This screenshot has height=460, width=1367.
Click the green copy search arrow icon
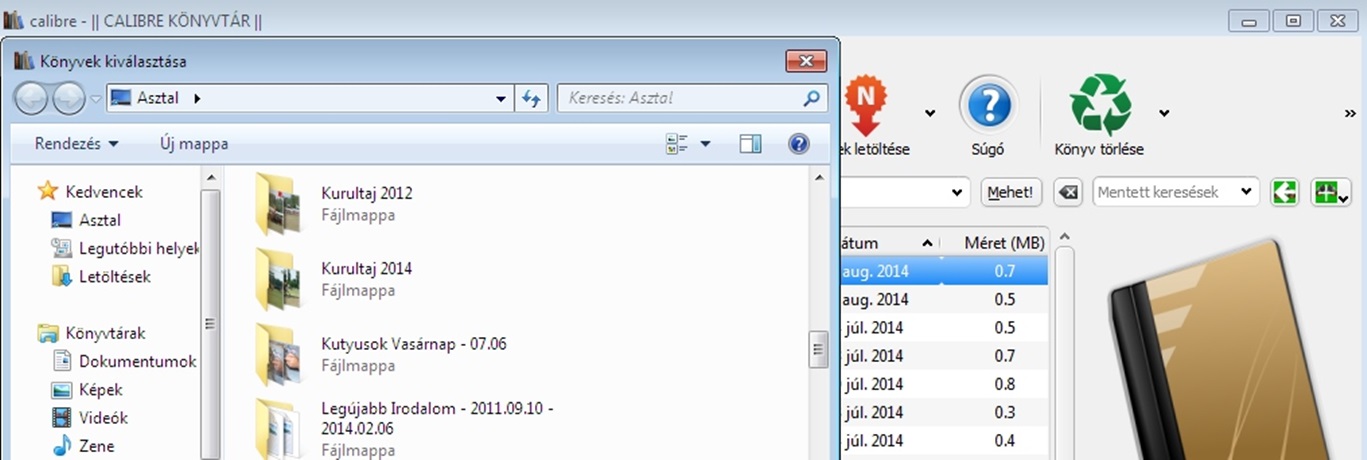click(1285, 192)
